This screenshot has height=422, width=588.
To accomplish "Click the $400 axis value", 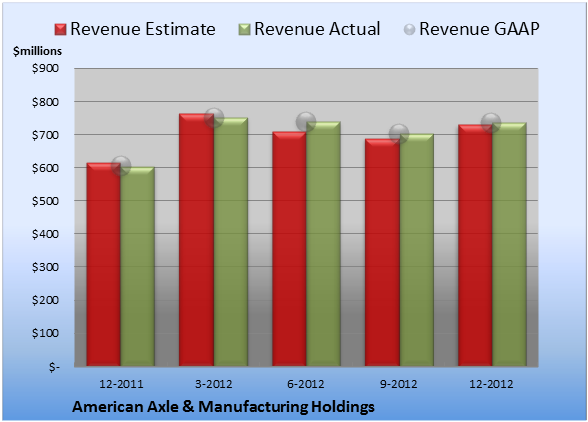I will 45,234.
